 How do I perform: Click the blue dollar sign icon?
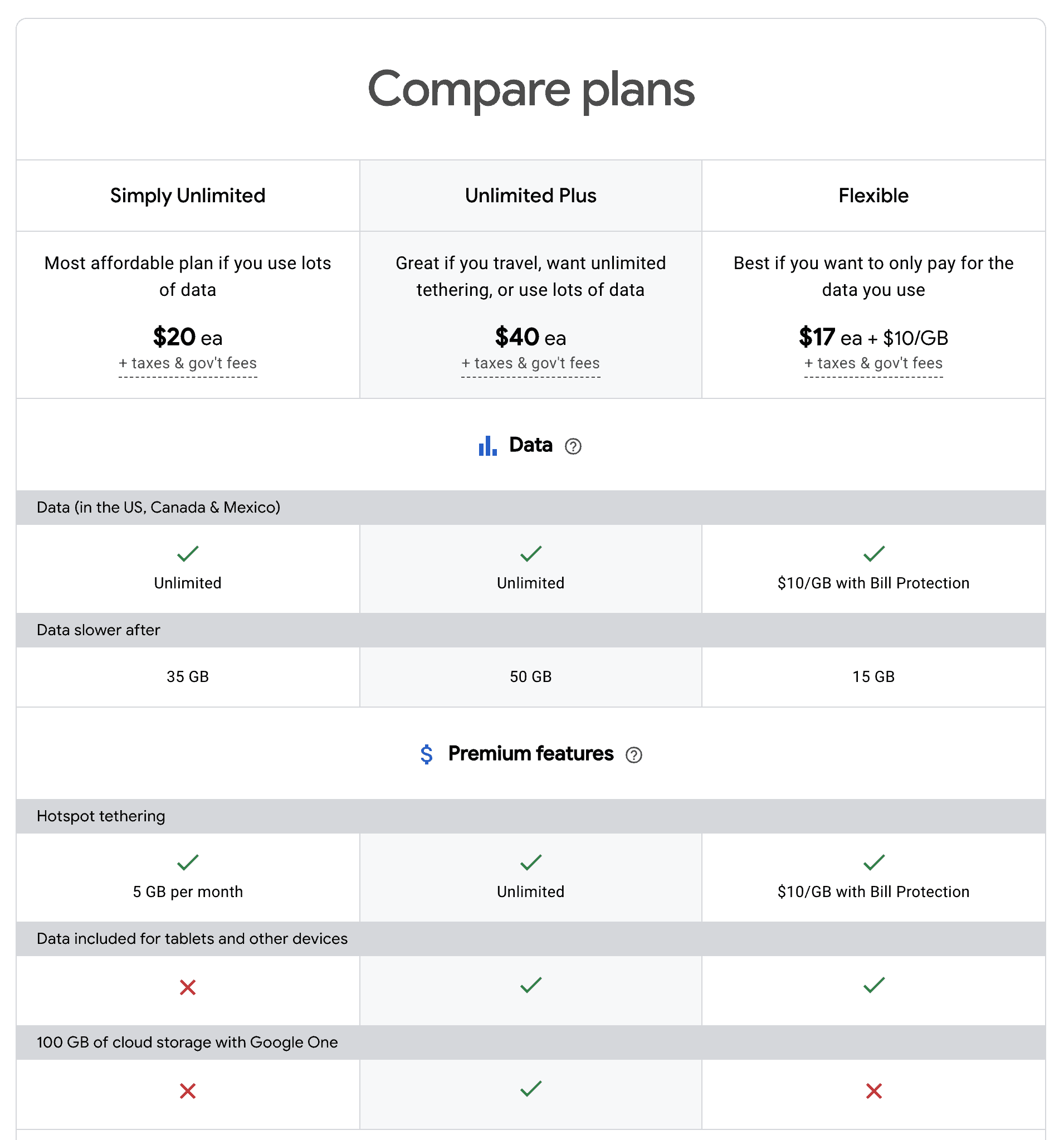point(426,754)
